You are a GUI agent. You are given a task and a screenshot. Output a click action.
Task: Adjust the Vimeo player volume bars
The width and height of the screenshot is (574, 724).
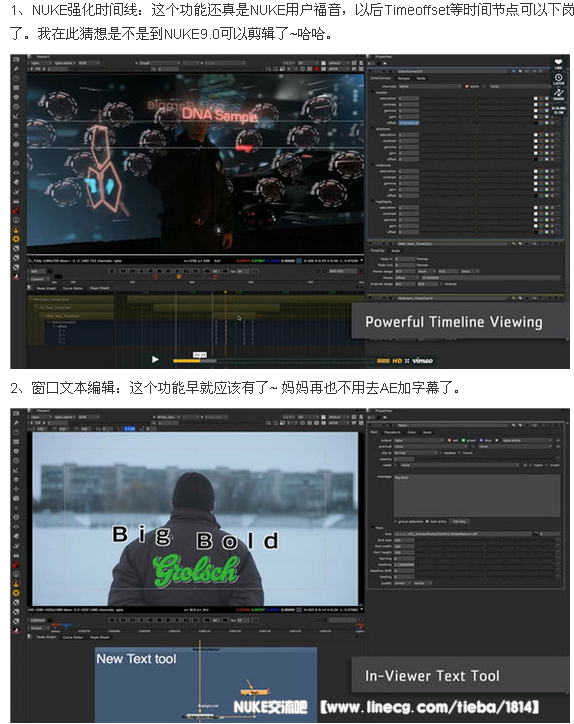[x=383, y=361]
